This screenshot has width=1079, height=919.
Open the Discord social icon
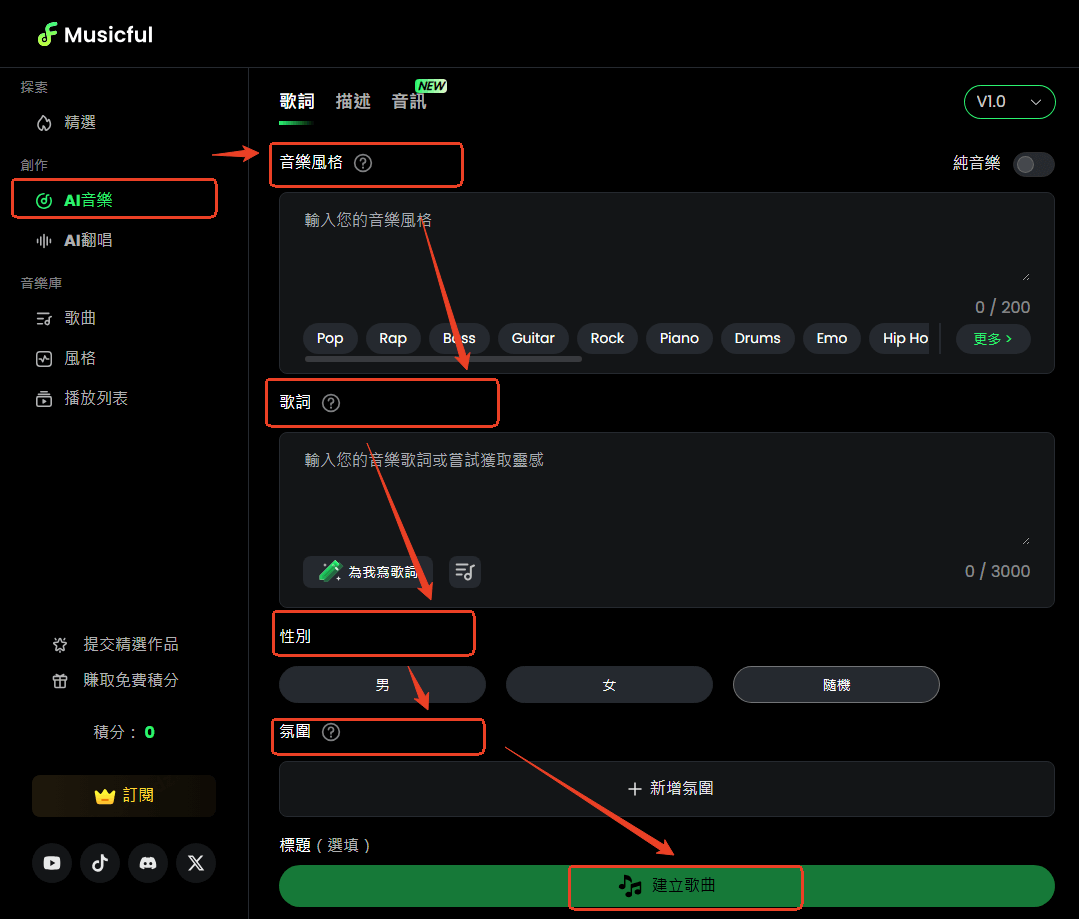tap(148, 863)
